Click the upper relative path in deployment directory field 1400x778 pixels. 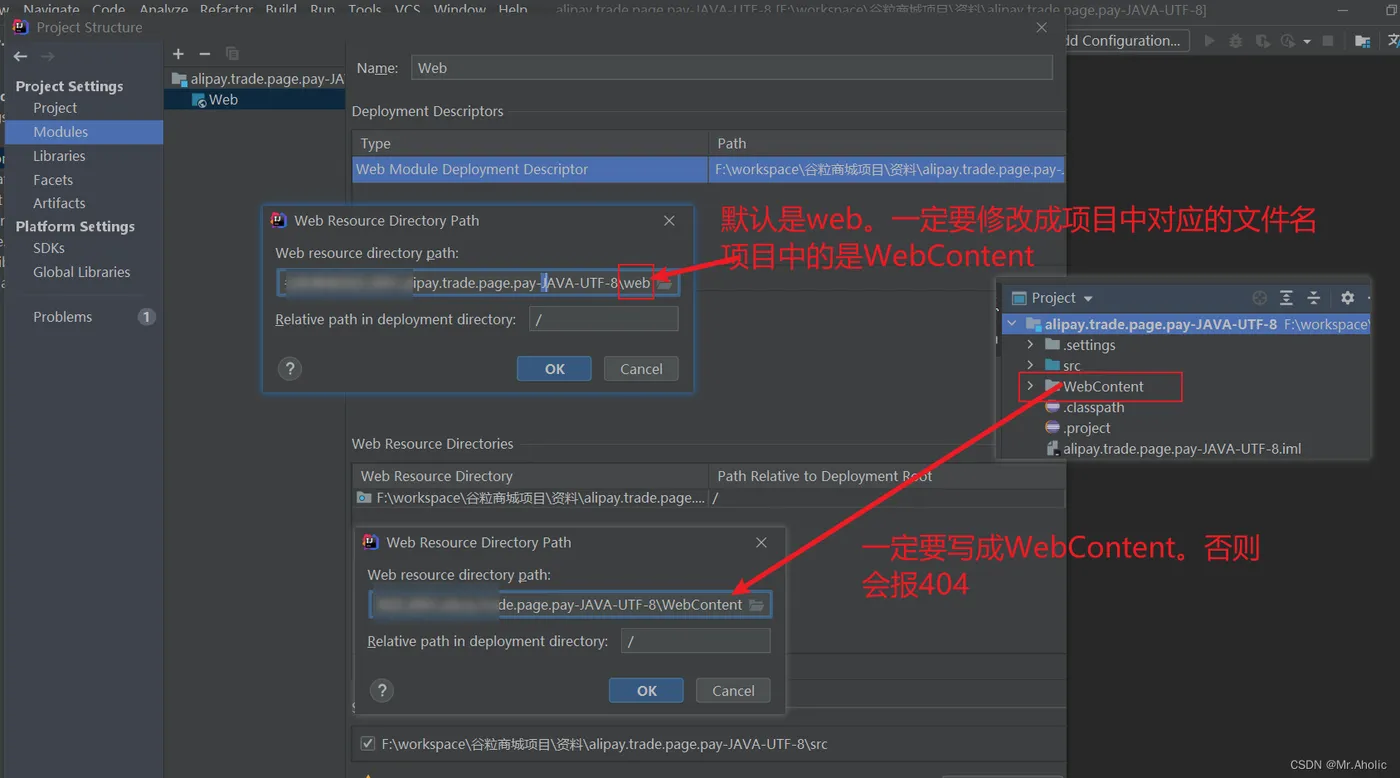pos(604,320)
